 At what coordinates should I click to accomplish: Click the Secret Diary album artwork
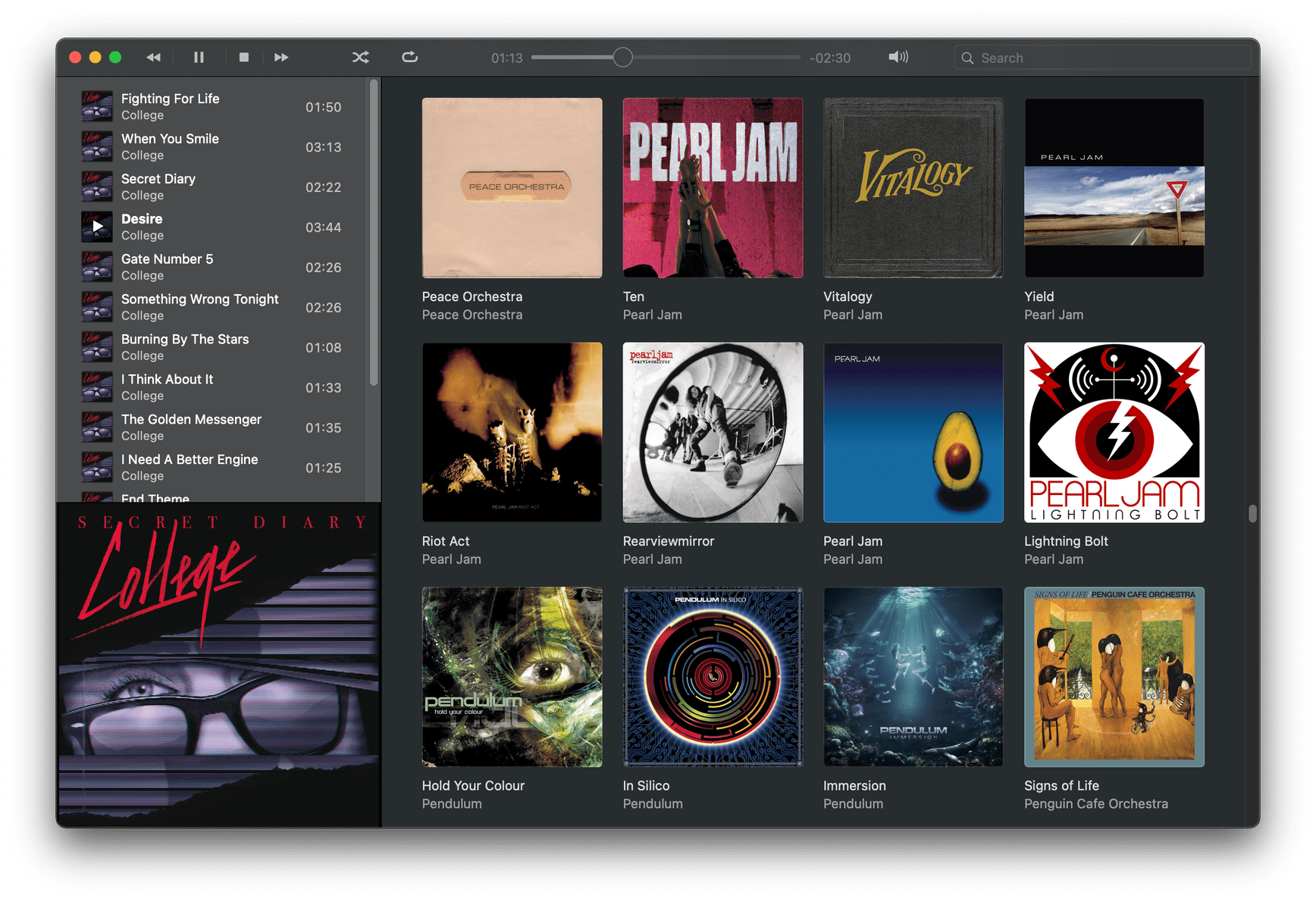(x=218, y=659)
